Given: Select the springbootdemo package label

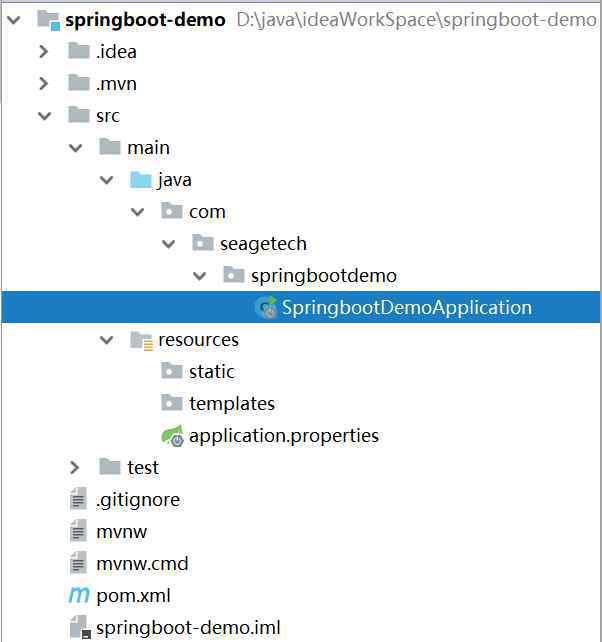Looking at the screenshot, I should 324,276.
